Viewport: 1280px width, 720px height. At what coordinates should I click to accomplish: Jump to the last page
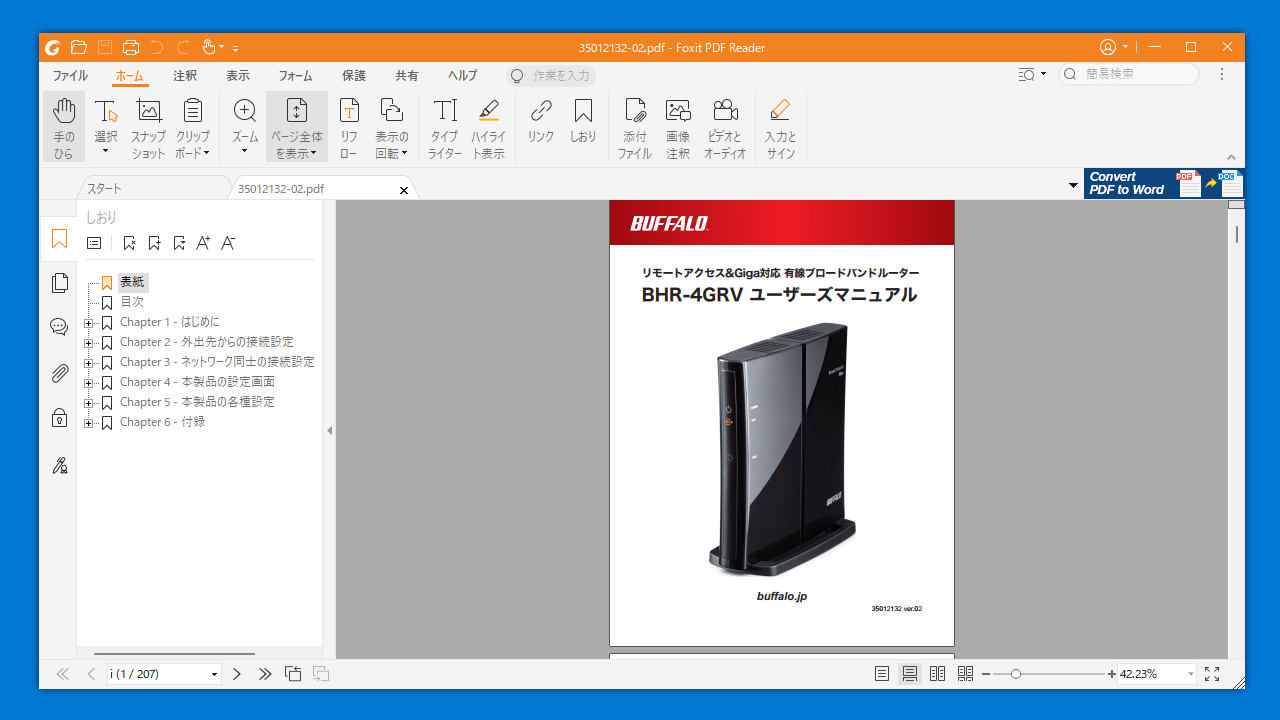(265, 674)
